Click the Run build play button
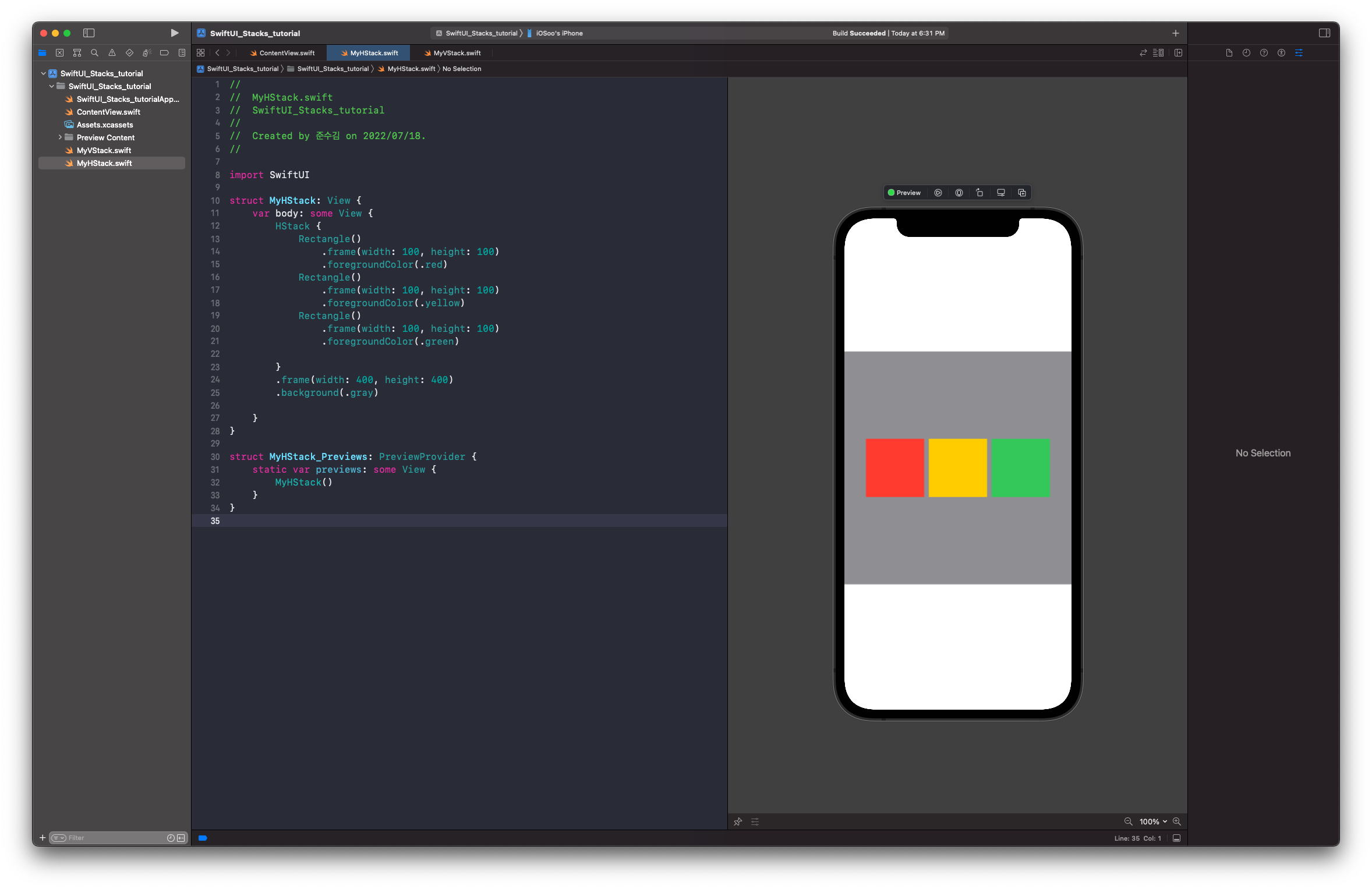The height and width of the screenshot is (889, 1372). pyautogui.click(x=174, y=33)
